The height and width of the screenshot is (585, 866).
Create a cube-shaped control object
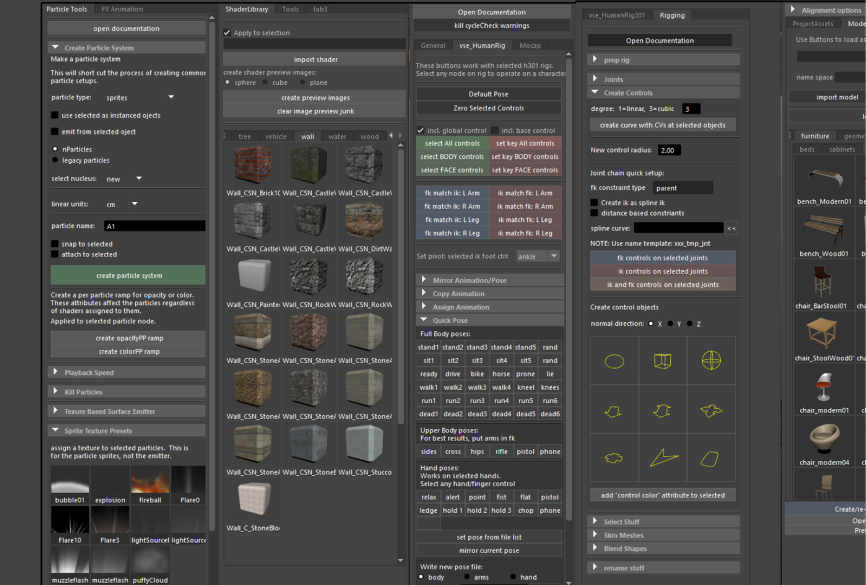[663, 361]
